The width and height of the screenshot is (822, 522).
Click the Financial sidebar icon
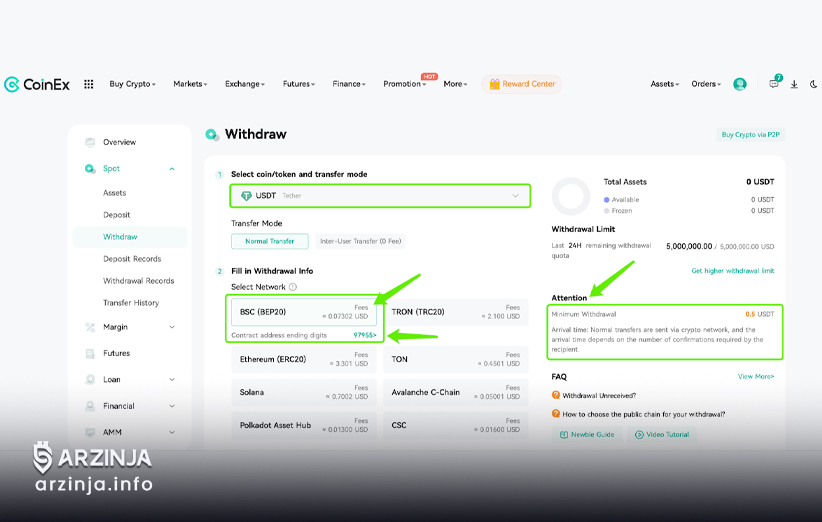(x=90, y=406)
